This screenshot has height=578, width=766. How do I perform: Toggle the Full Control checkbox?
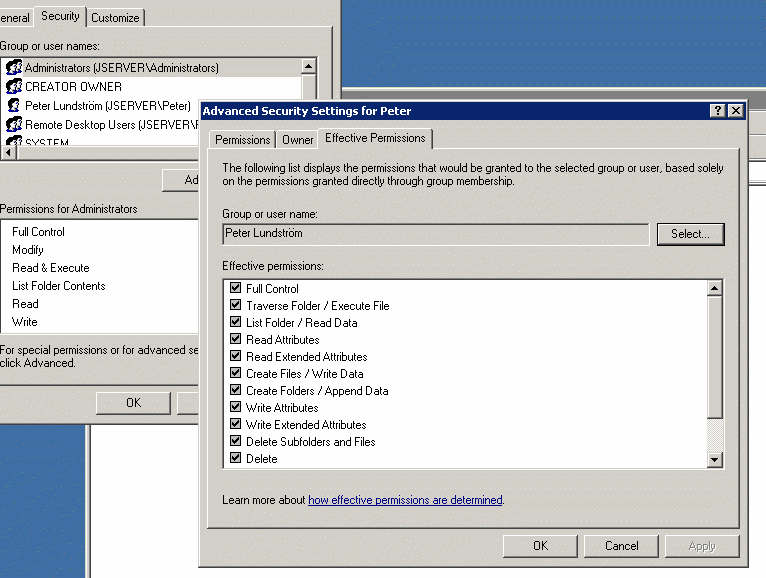click(x=235, y=288)
